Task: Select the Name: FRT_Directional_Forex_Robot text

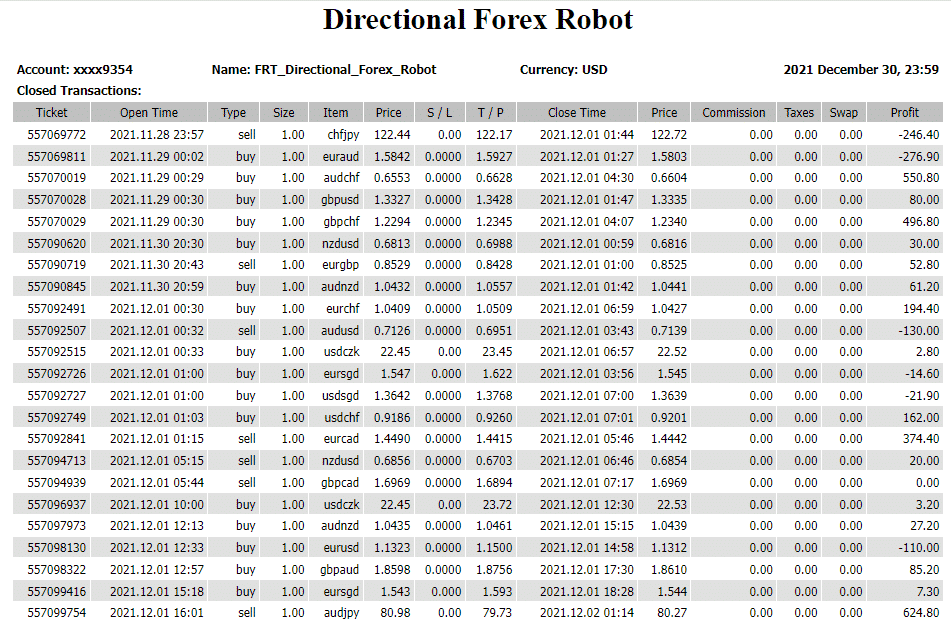Action: coord(324,70)
